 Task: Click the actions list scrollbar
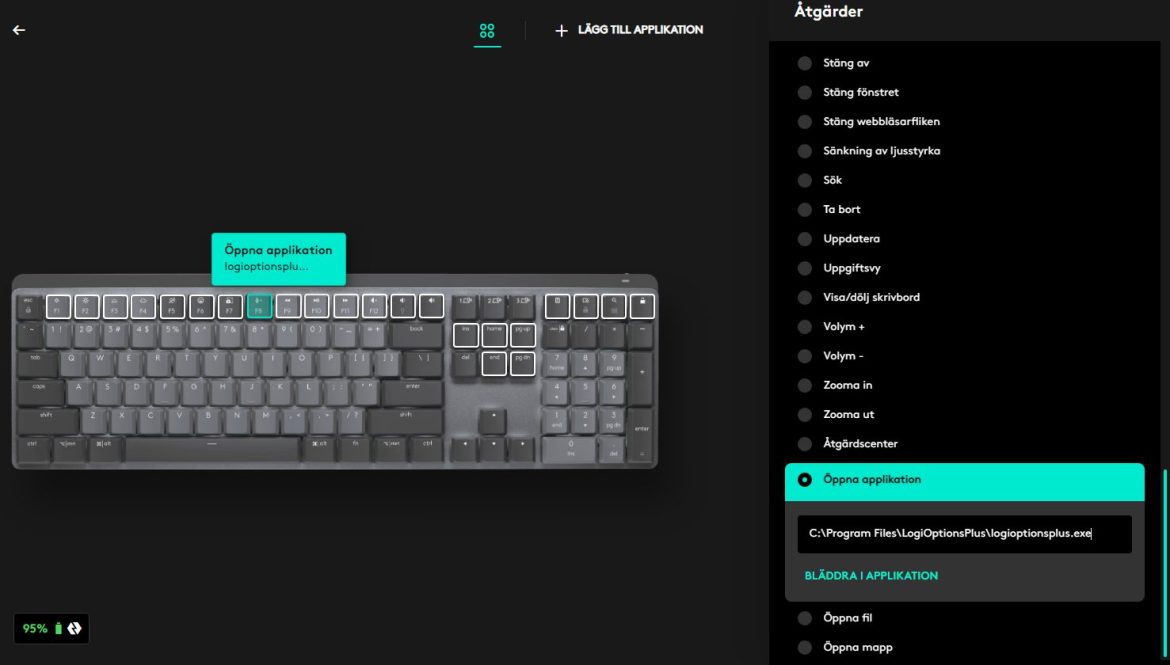pos(1164,565)
